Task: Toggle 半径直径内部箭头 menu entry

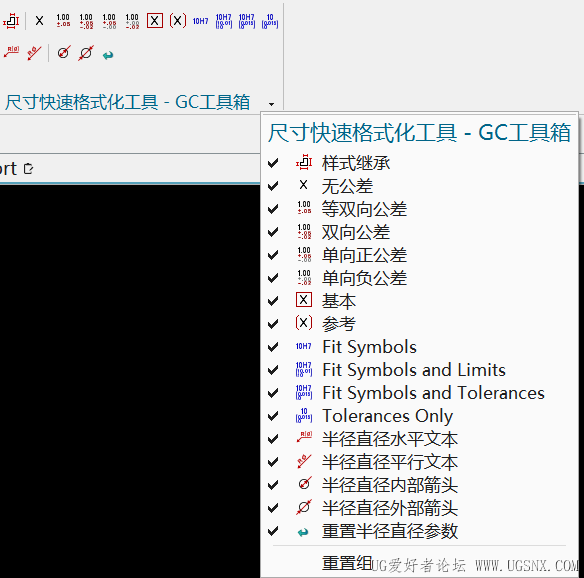Action: 419,485
